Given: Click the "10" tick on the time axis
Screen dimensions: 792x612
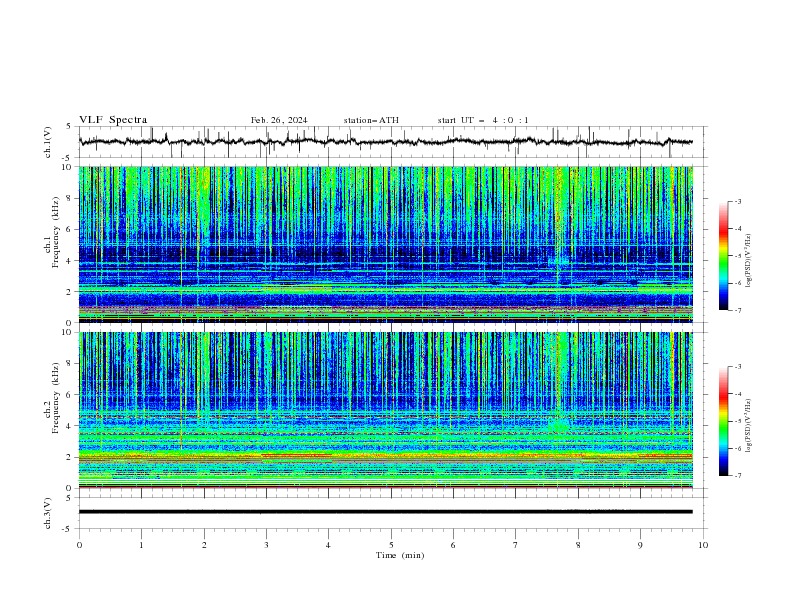Looking at the screenshot, I should [703, 545].
